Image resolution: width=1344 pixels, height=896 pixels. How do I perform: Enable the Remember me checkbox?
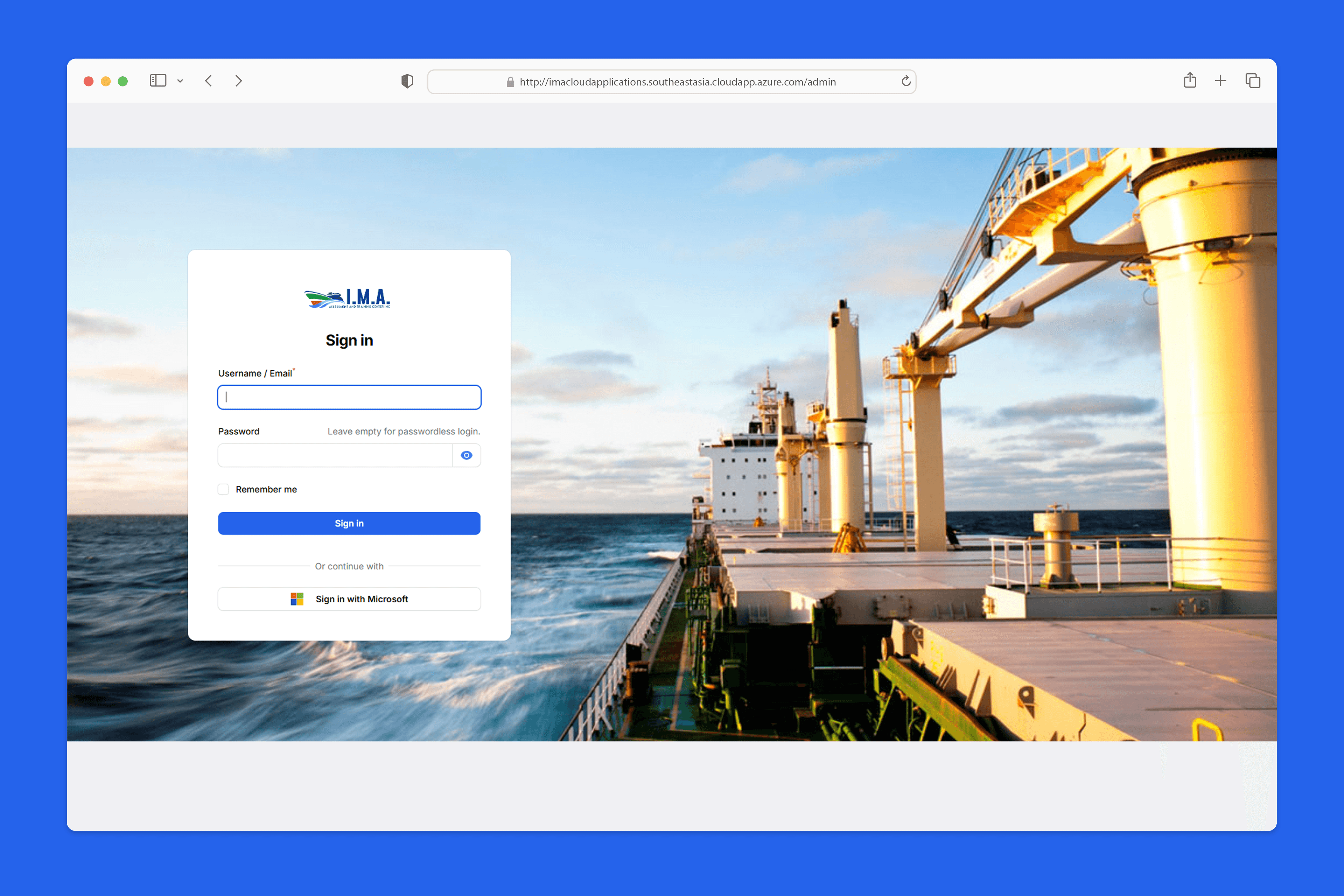pyautogui.click(x=223, y=489)
